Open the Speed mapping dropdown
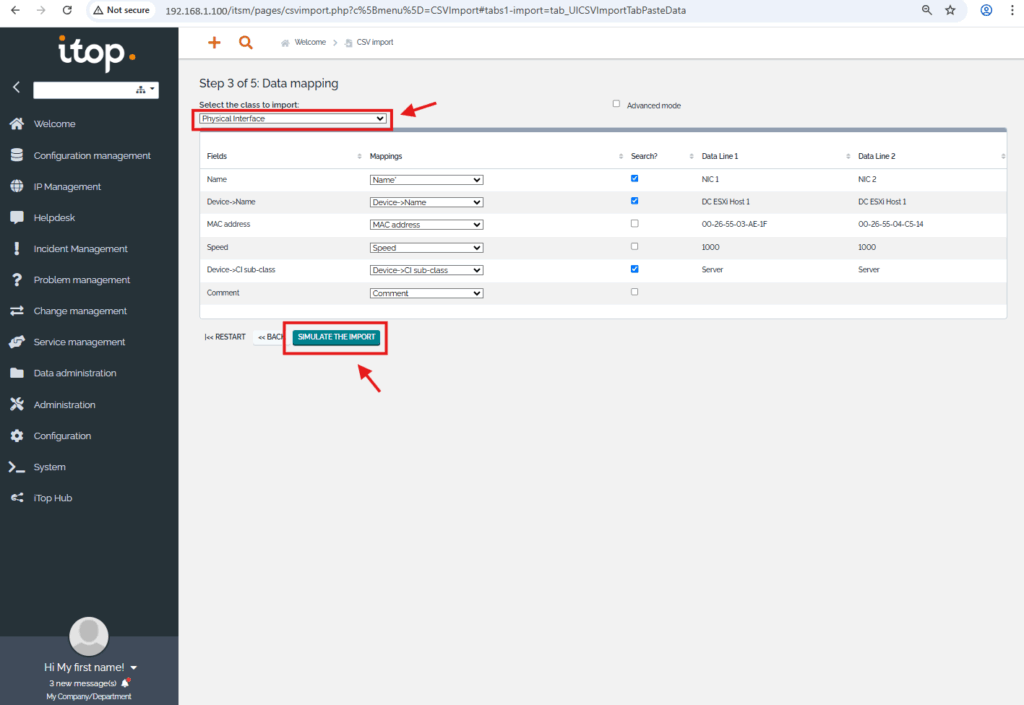The width and height of the screenshot is (1024, 705). (x=426, y=248)
